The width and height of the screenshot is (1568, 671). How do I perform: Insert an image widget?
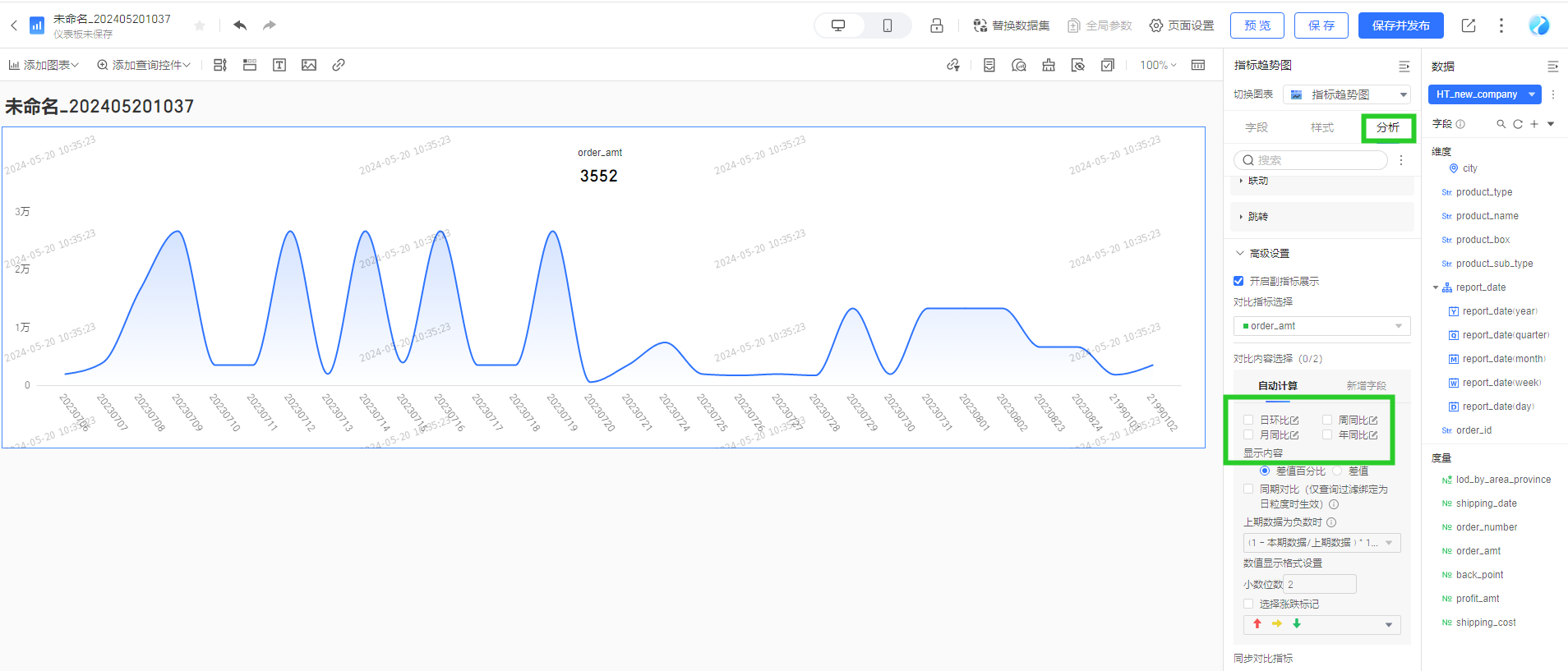click(309, 65)
